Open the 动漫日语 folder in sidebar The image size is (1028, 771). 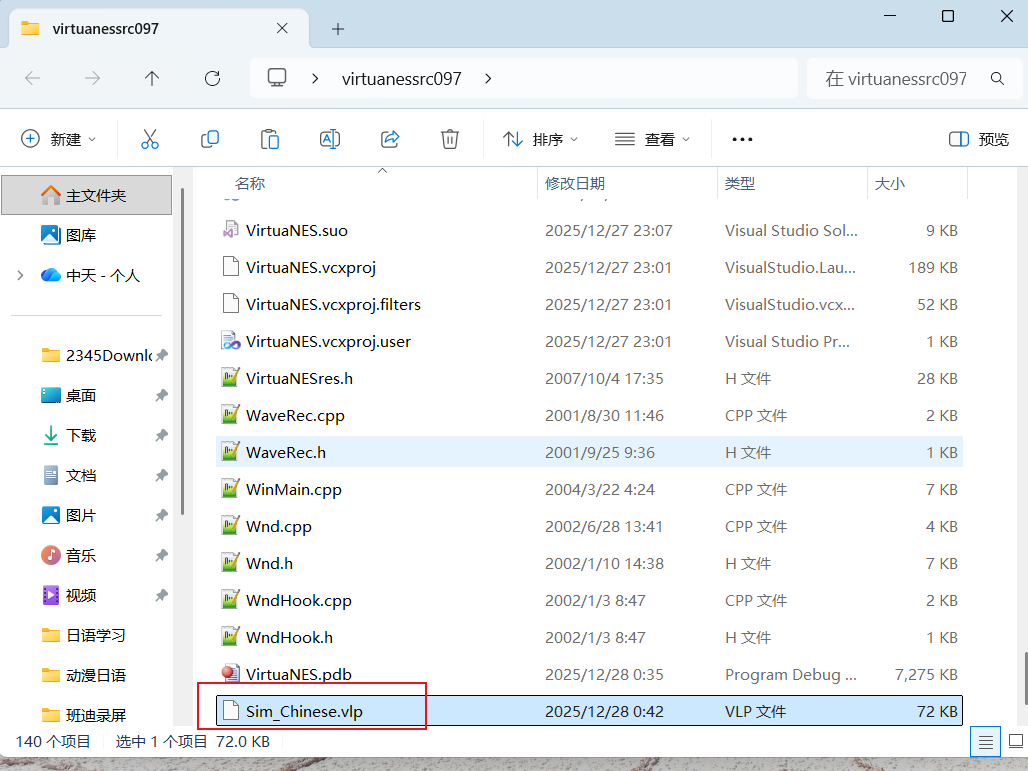83,675
